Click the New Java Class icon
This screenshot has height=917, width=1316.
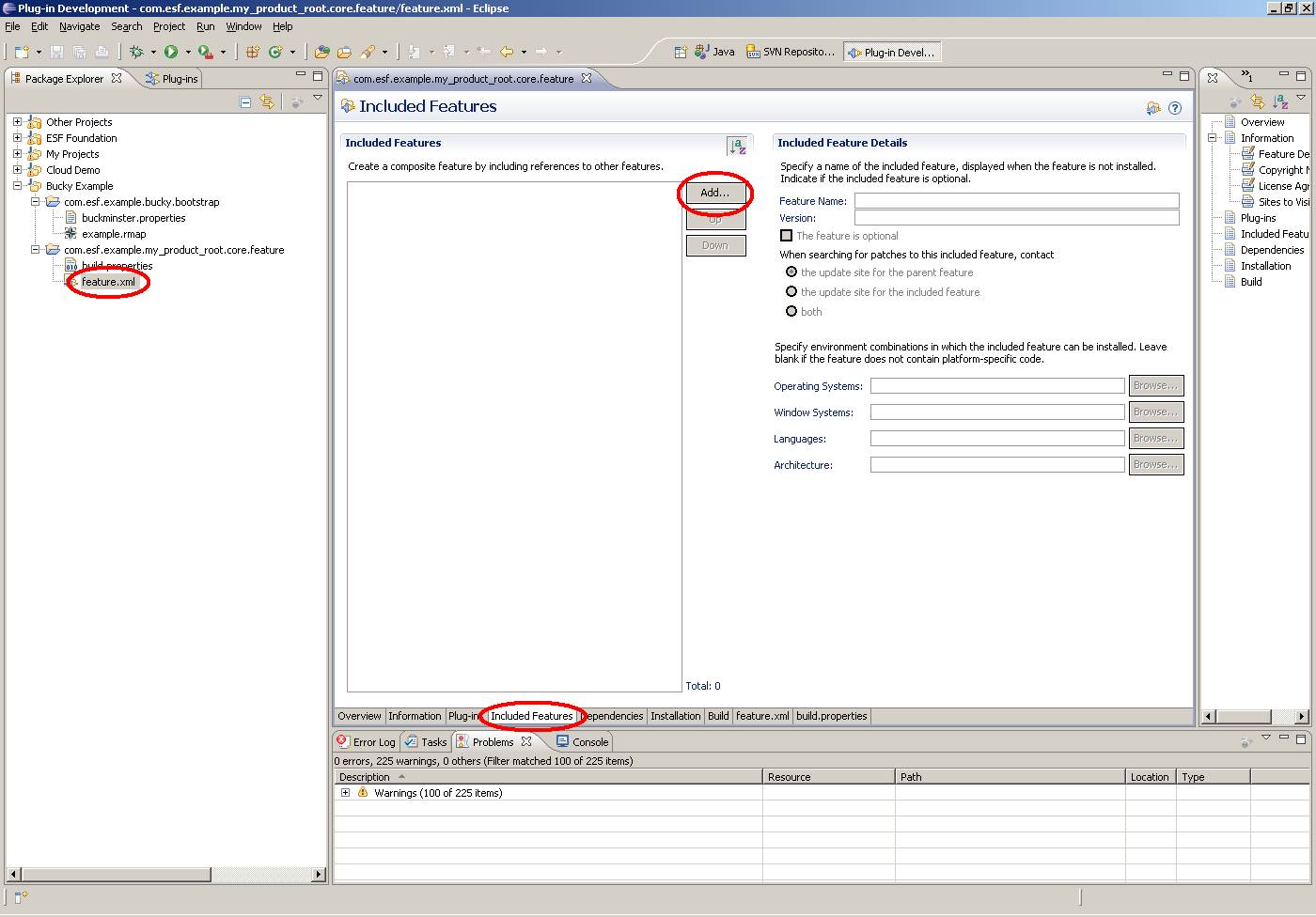[x=275, y=52]
